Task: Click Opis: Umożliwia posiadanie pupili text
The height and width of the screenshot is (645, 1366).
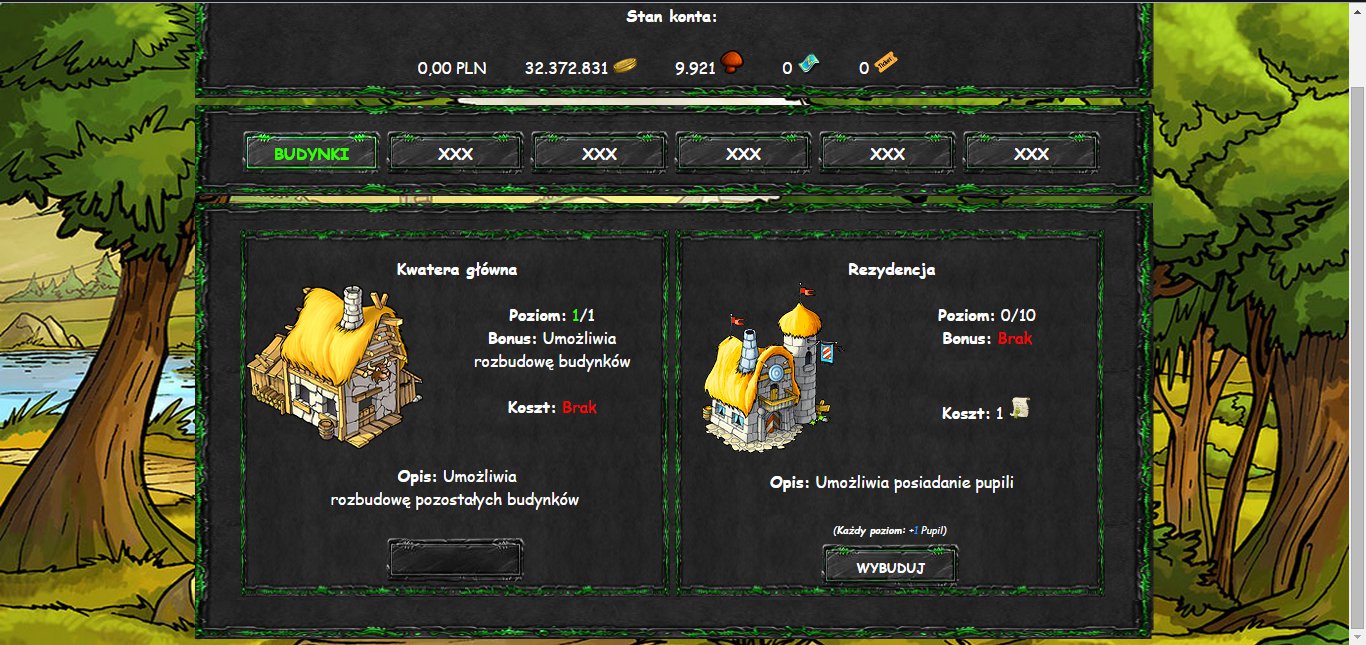Action: 892,482
